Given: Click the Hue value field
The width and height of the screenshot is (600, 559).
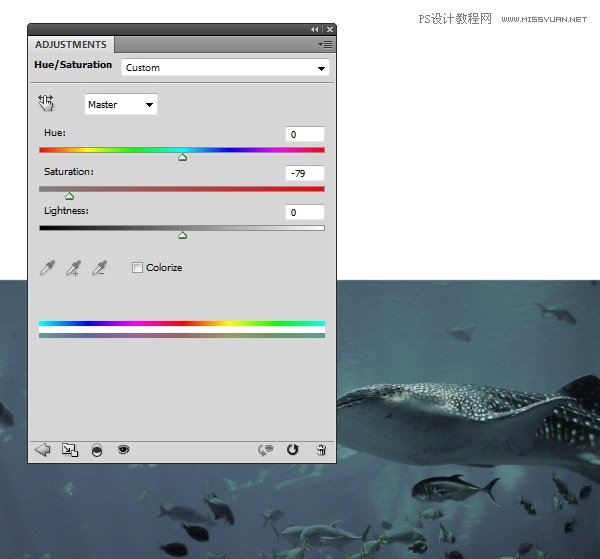Looking at the screenshot, I should 305,134.
